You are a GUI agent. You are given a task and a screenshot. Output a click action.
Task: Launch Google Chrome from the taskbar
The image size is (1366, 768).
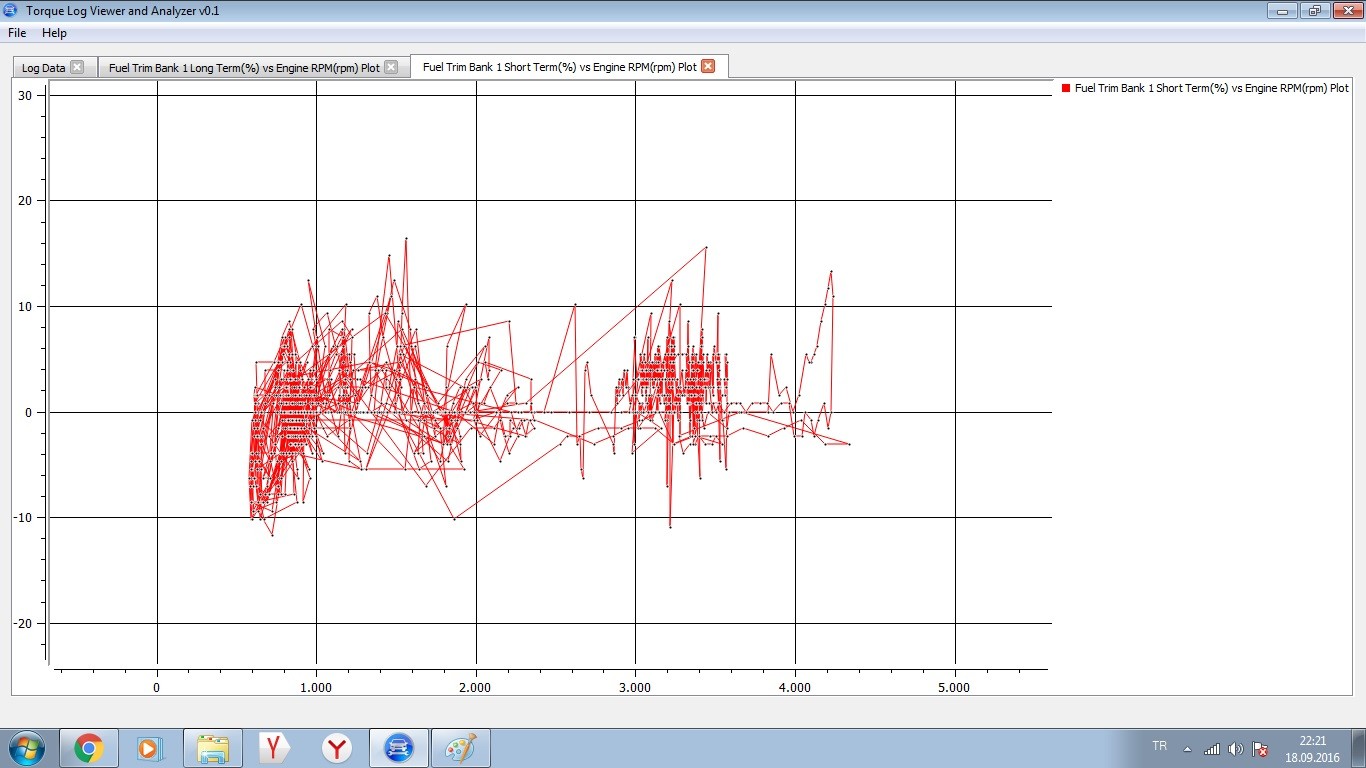tap(89, 748)
